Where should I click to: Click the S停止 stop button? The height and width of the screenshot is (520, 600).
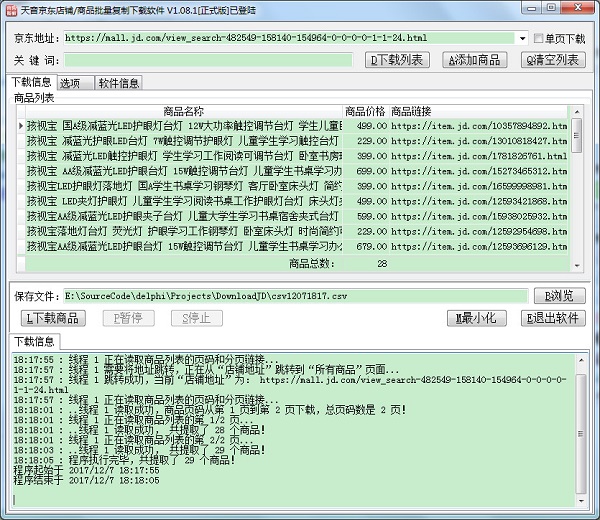tap(197, 318)
